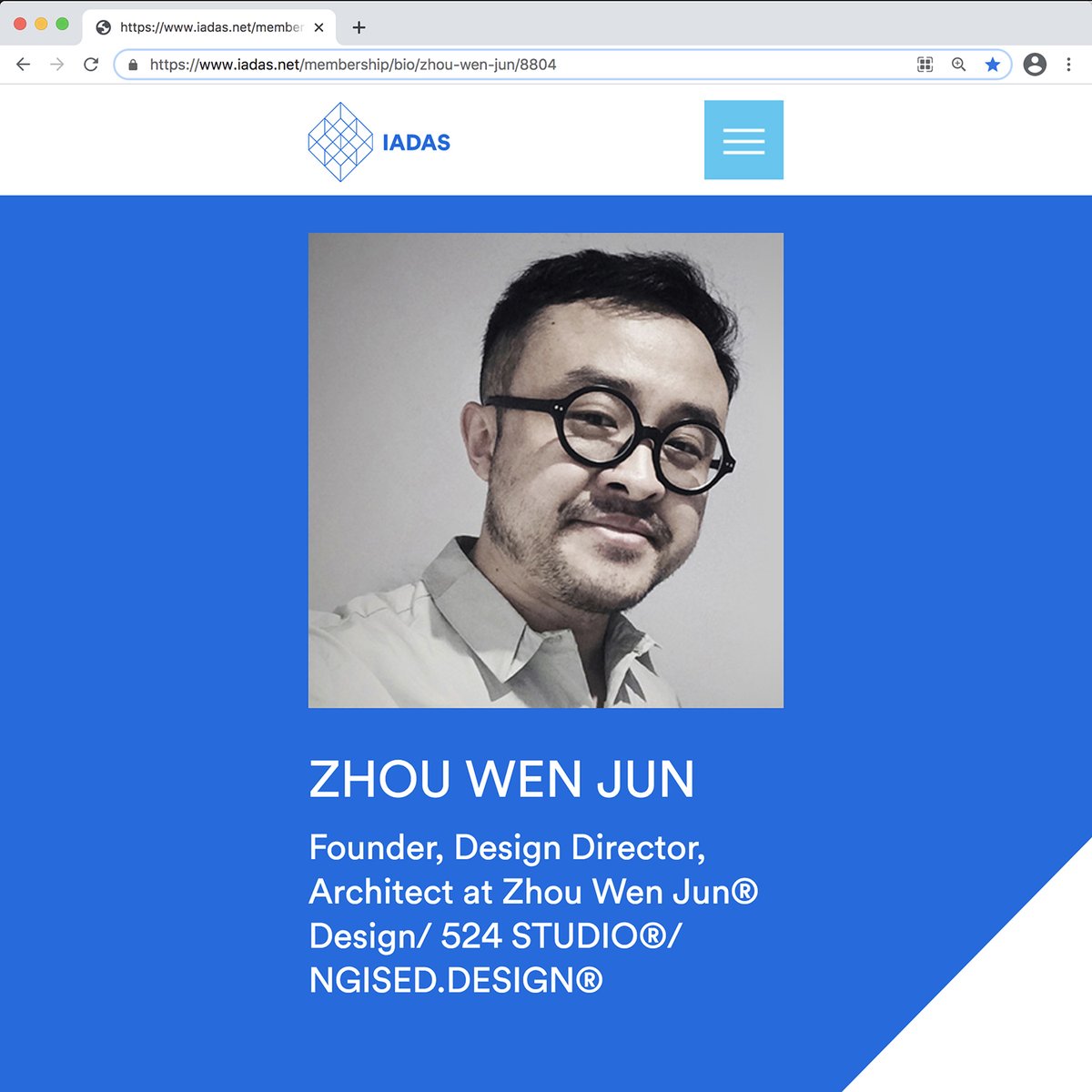Image resolution: width=1092 pixels, height=1092 pixels.
Task: Select the iadas.net membership tab
Action: click(x=209, y=27)
